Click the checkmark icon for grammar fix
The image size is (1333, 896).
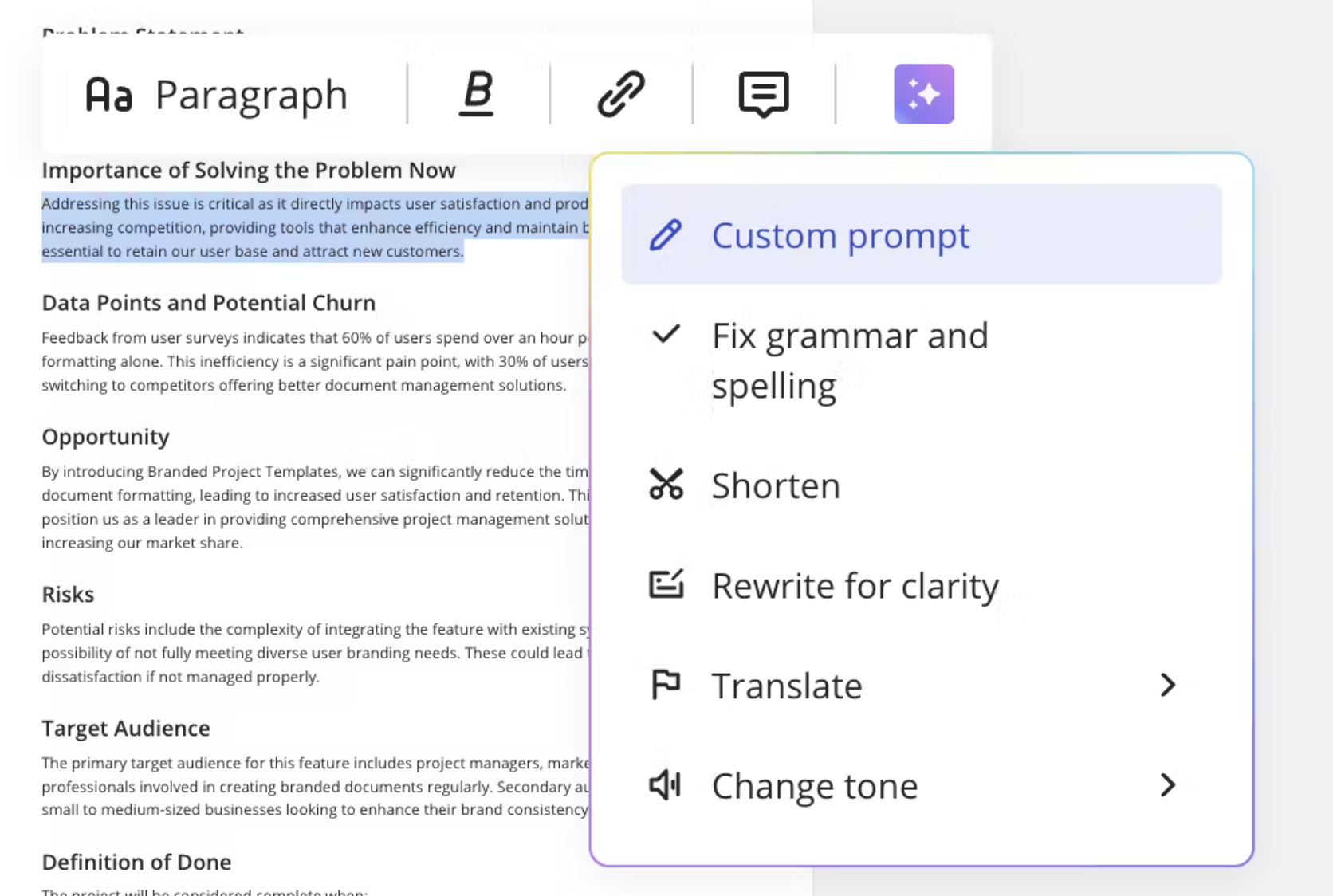666,334
